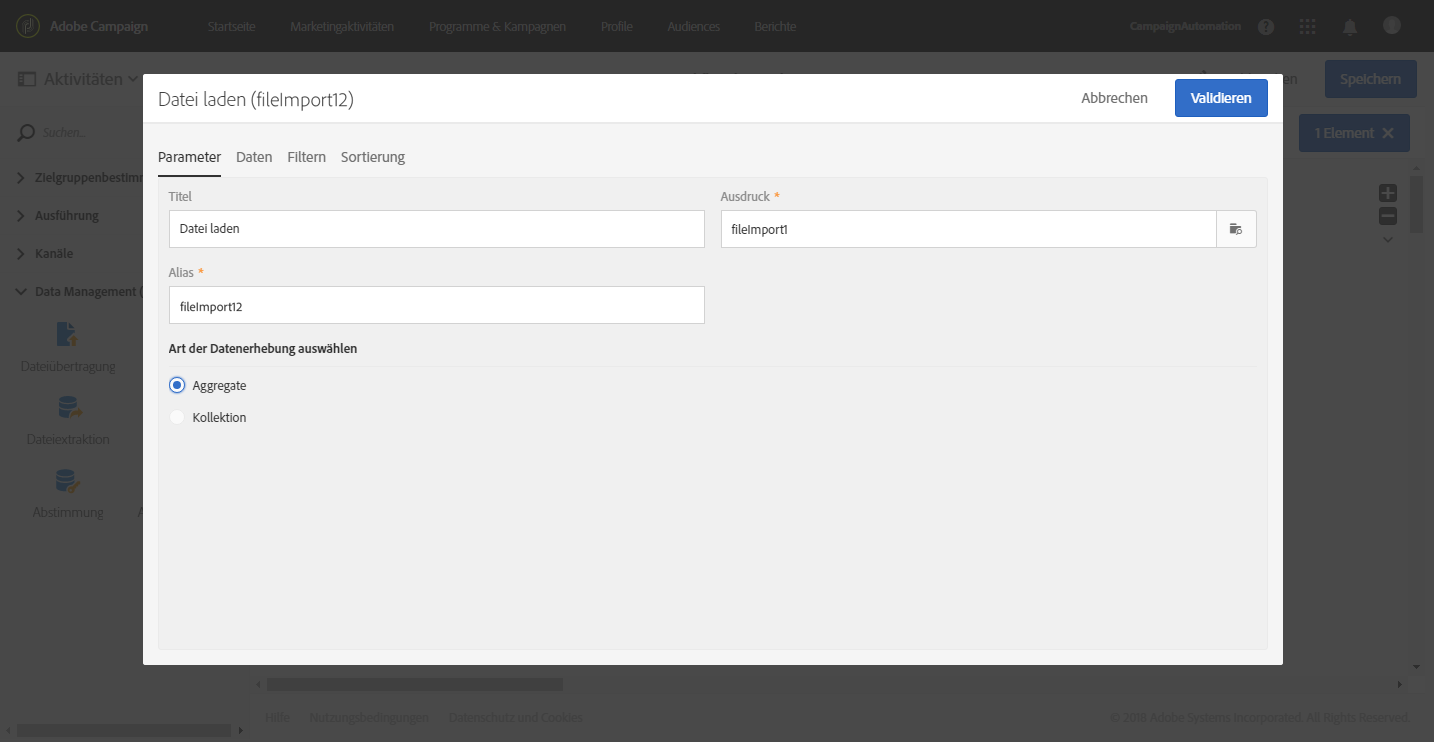This screenshot has width=1434, height=742.
Task: Click the 1 Element button
Action: coord(1354,133)
